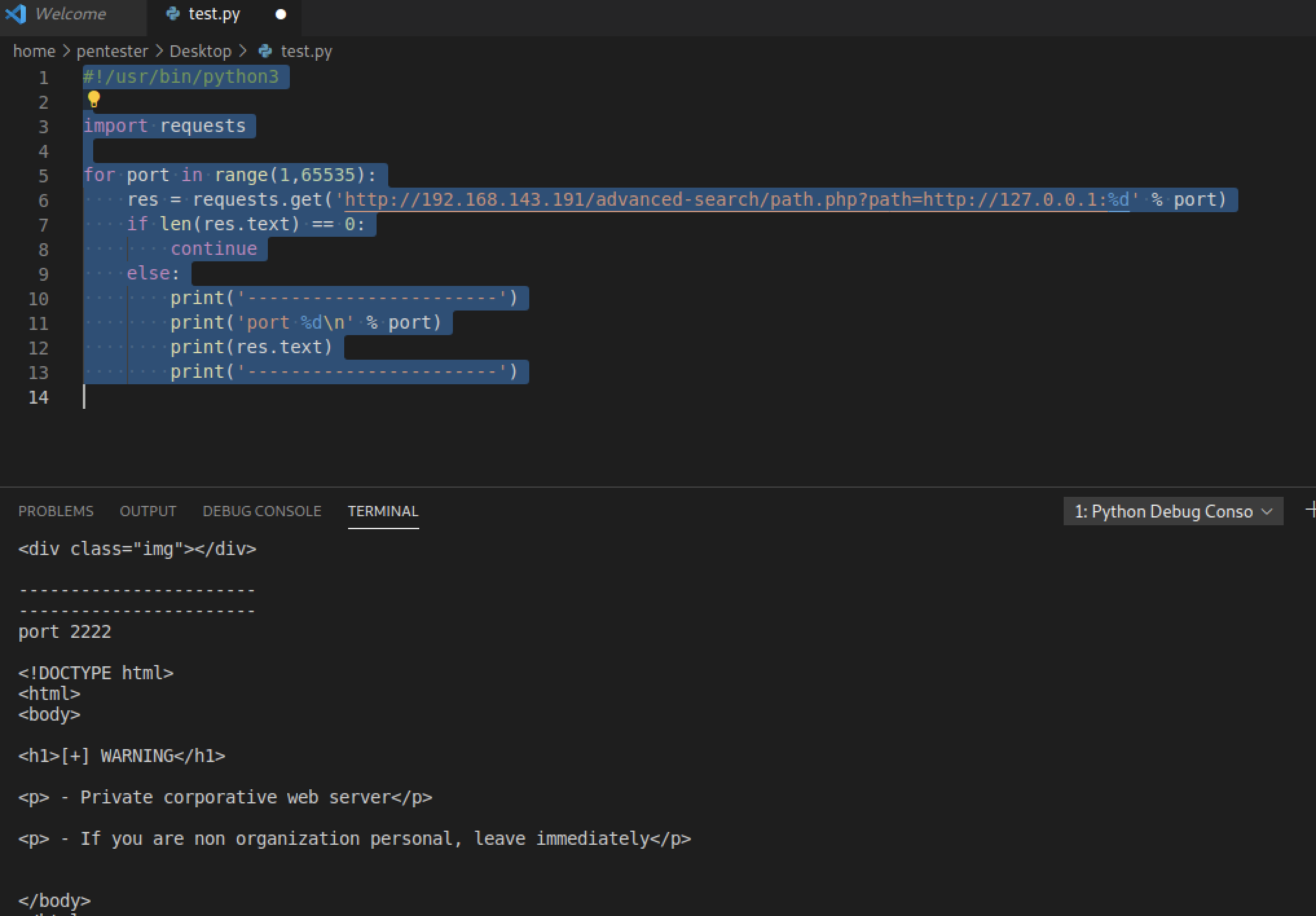Open the Python Debug Console terminal dropdown

pyautogui.click(x=1173, y=512)
